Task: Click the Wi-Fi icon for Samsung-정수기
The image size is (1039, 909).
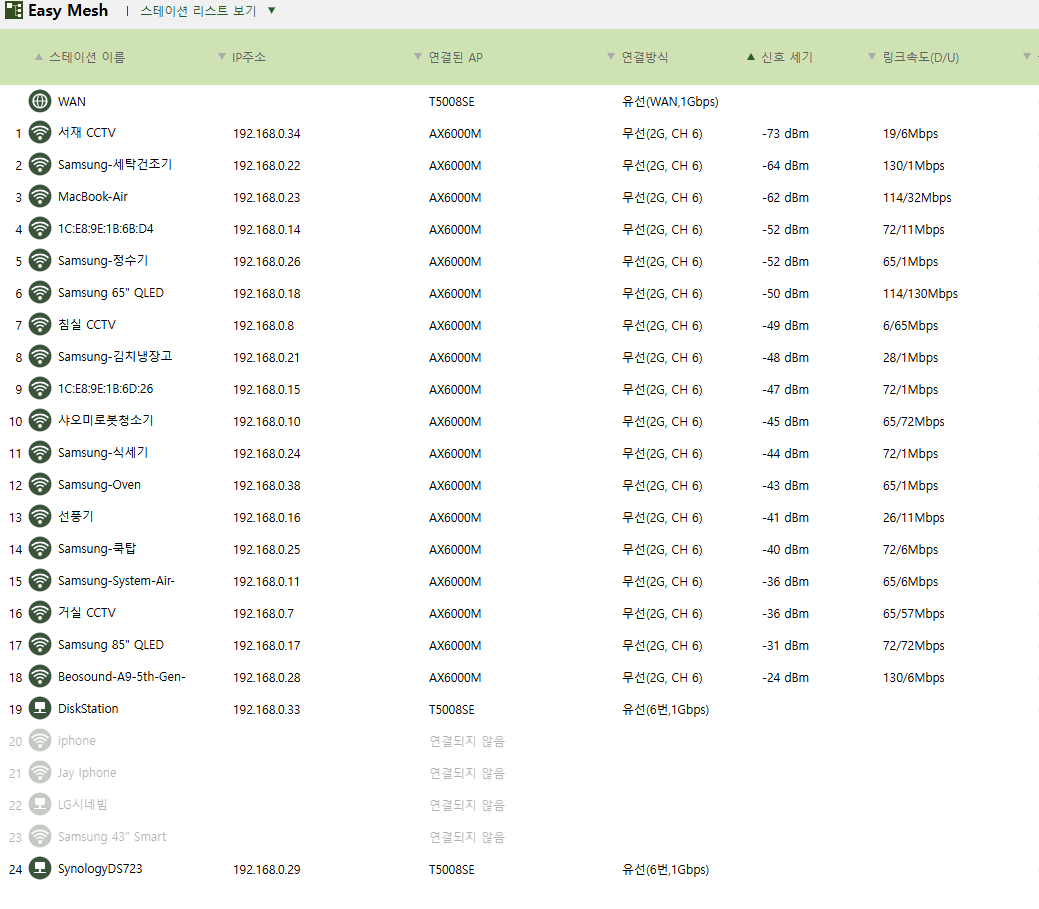Action: (x=40, y=261)
